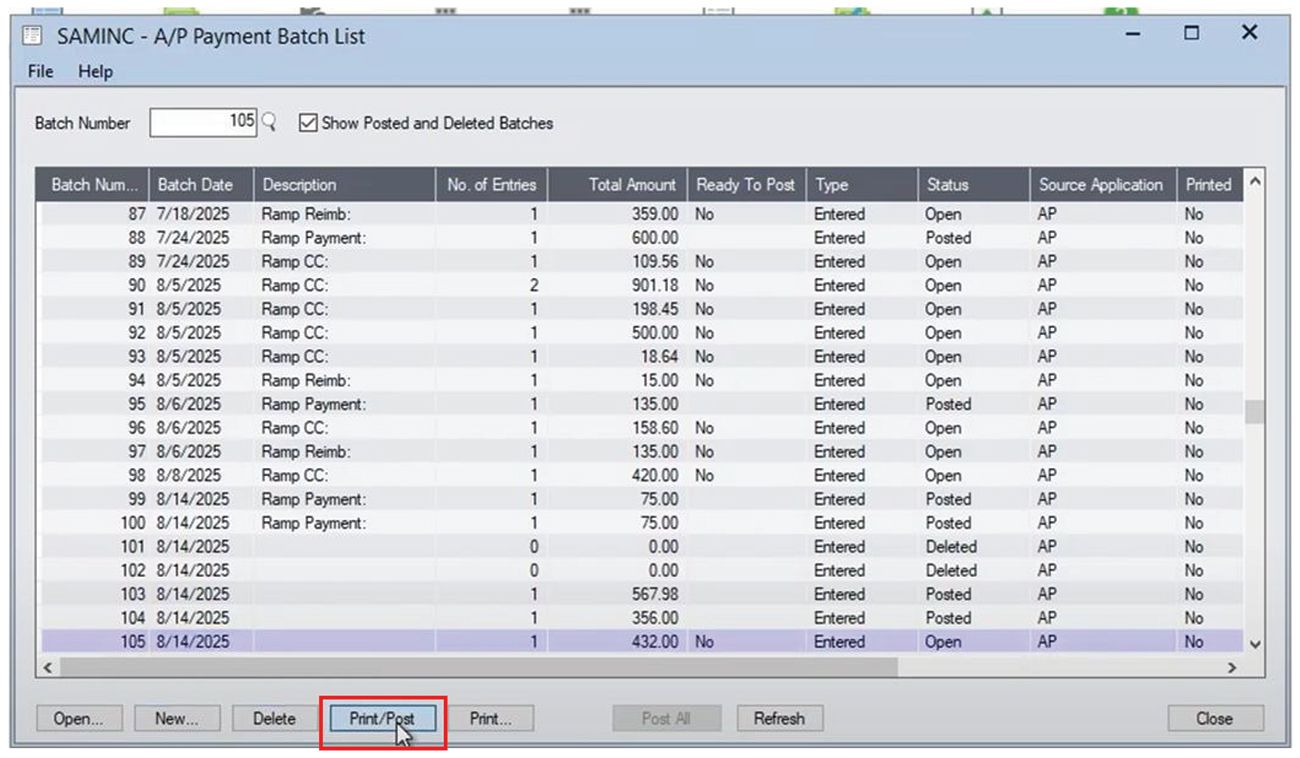This screenshot has width=1300, height=758.
Task: Click the New... button
Action: [176, 718]
